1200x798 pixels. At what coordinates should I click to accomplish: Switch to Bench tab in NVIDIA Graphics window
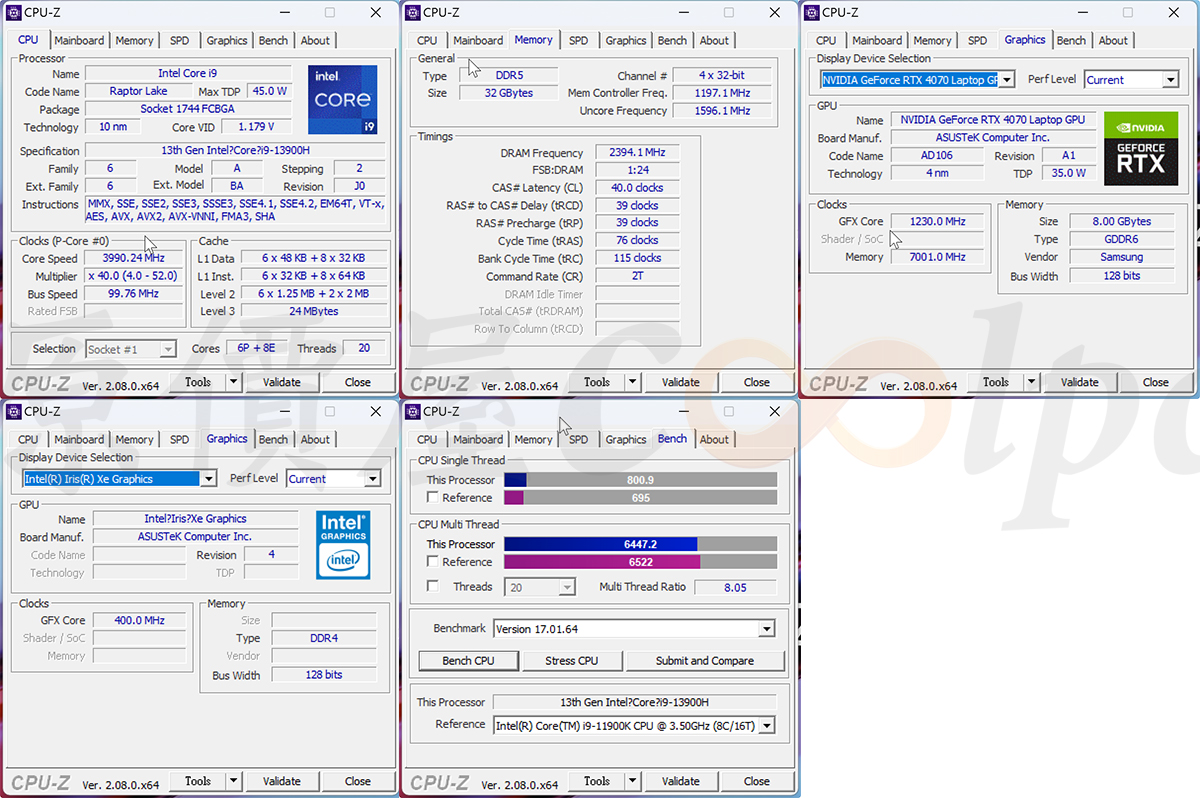coord(1071,41)
